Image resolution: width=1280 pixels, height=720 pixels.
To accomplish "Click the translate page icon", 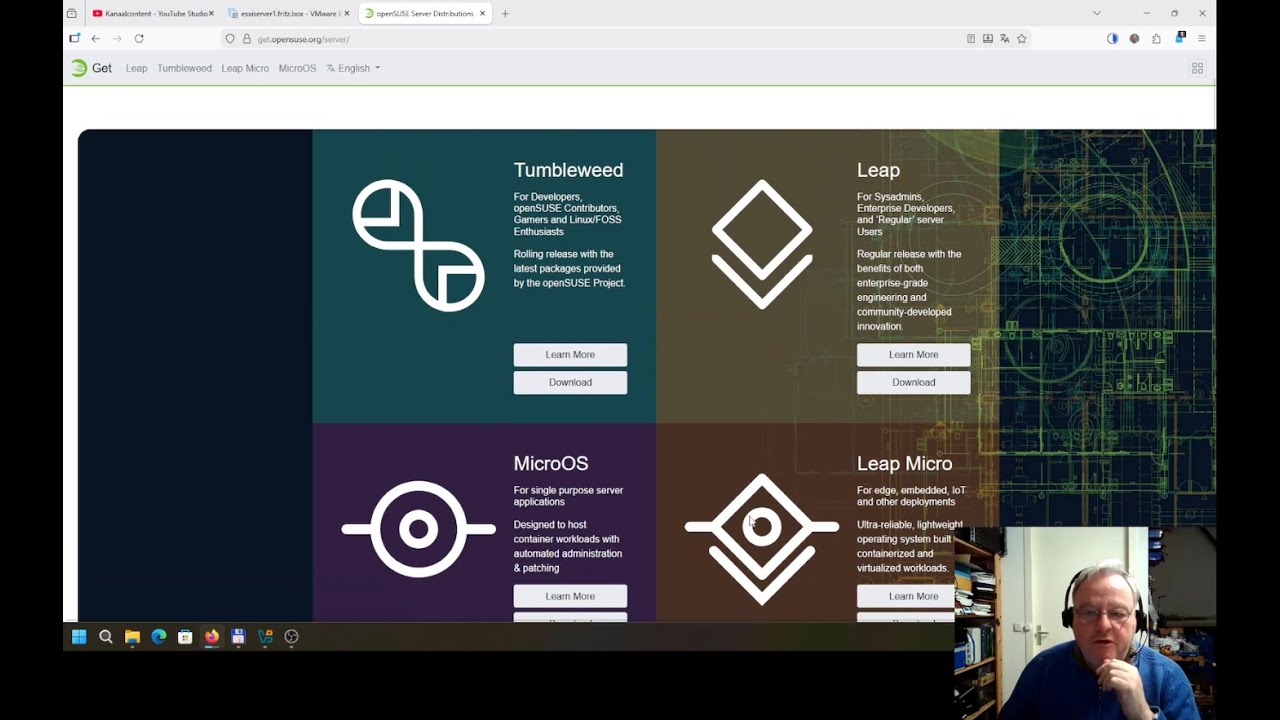I will point(1005,39).
